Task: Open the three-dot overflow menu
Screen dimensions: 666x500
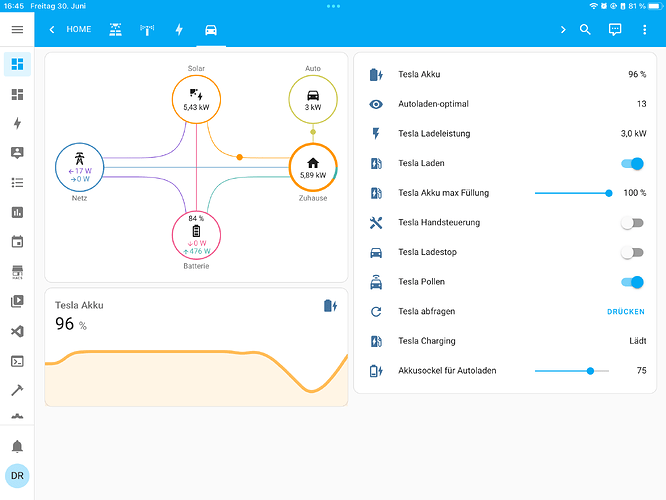Action: [644, 29]
